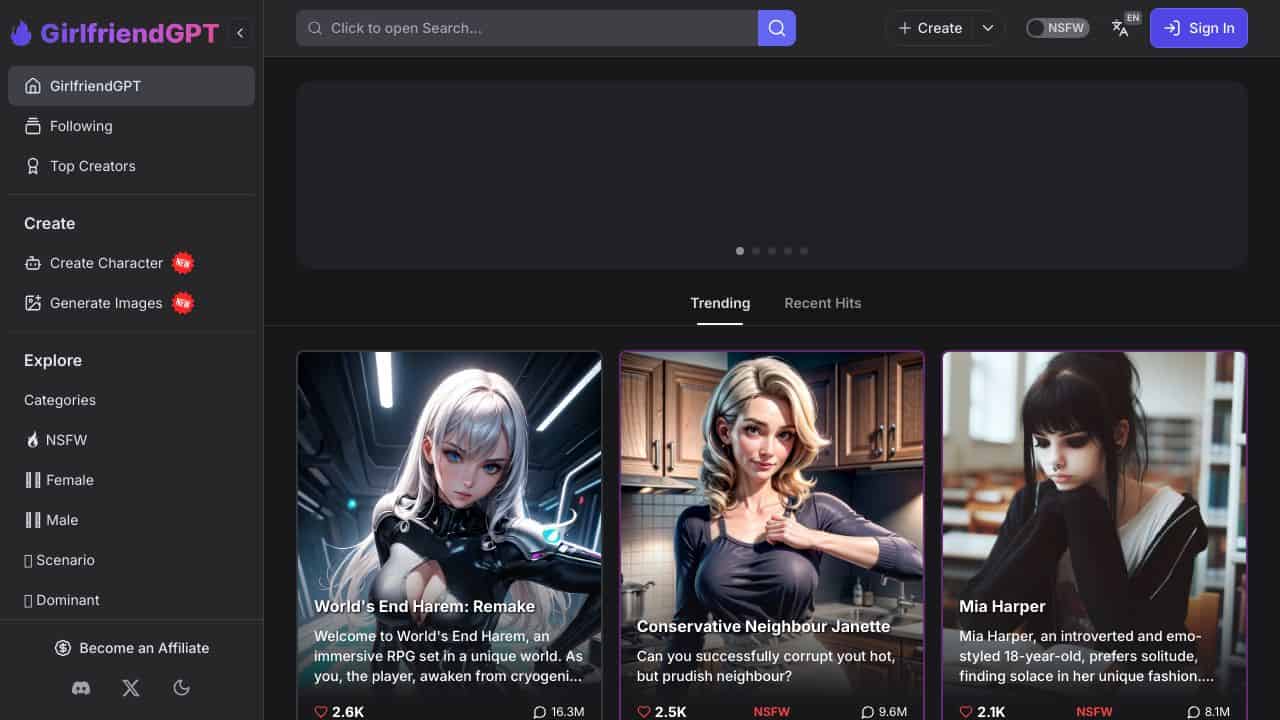Image resolution: width=1280 pixels, height=720 pixels.
Task: Click the Following stack icon
Action: pyautogui.click(x=33, y=126)
